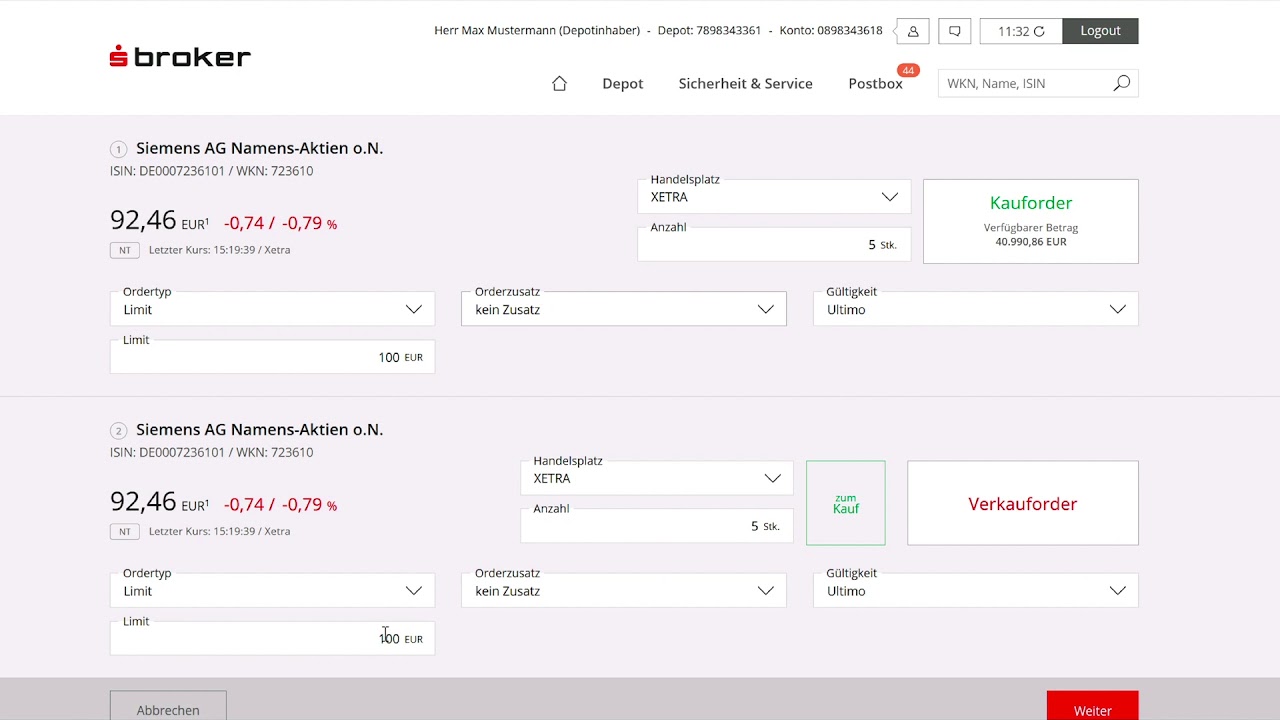Image resolution: width=1280 pixels, height=720 pixels.
Task: Click the session timer refresh icon
Action: [x=1039, y=32]
